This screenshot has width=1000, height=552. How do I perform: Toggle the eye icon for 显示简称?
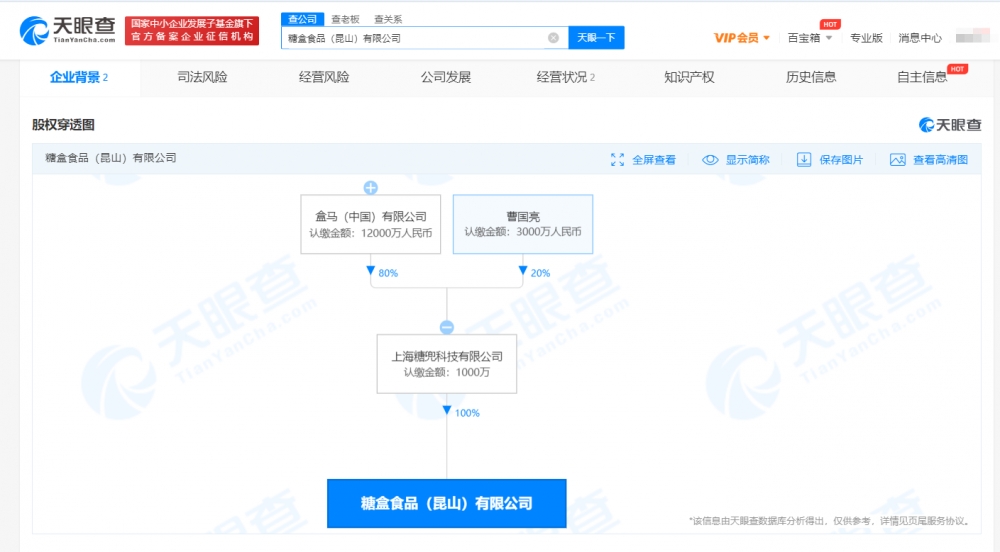pos(710,160)
